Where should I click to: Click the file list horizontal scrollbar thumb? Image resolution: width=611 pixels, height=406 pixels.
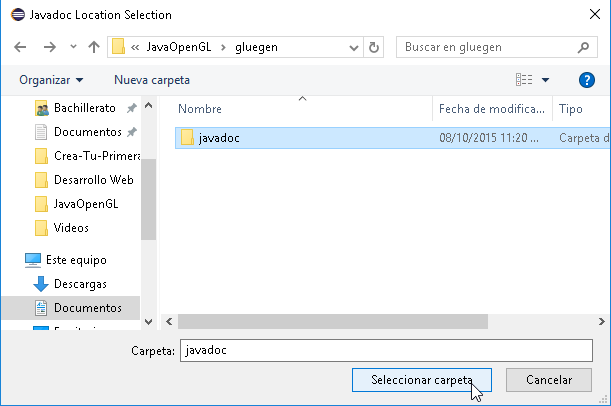point(333,321)
